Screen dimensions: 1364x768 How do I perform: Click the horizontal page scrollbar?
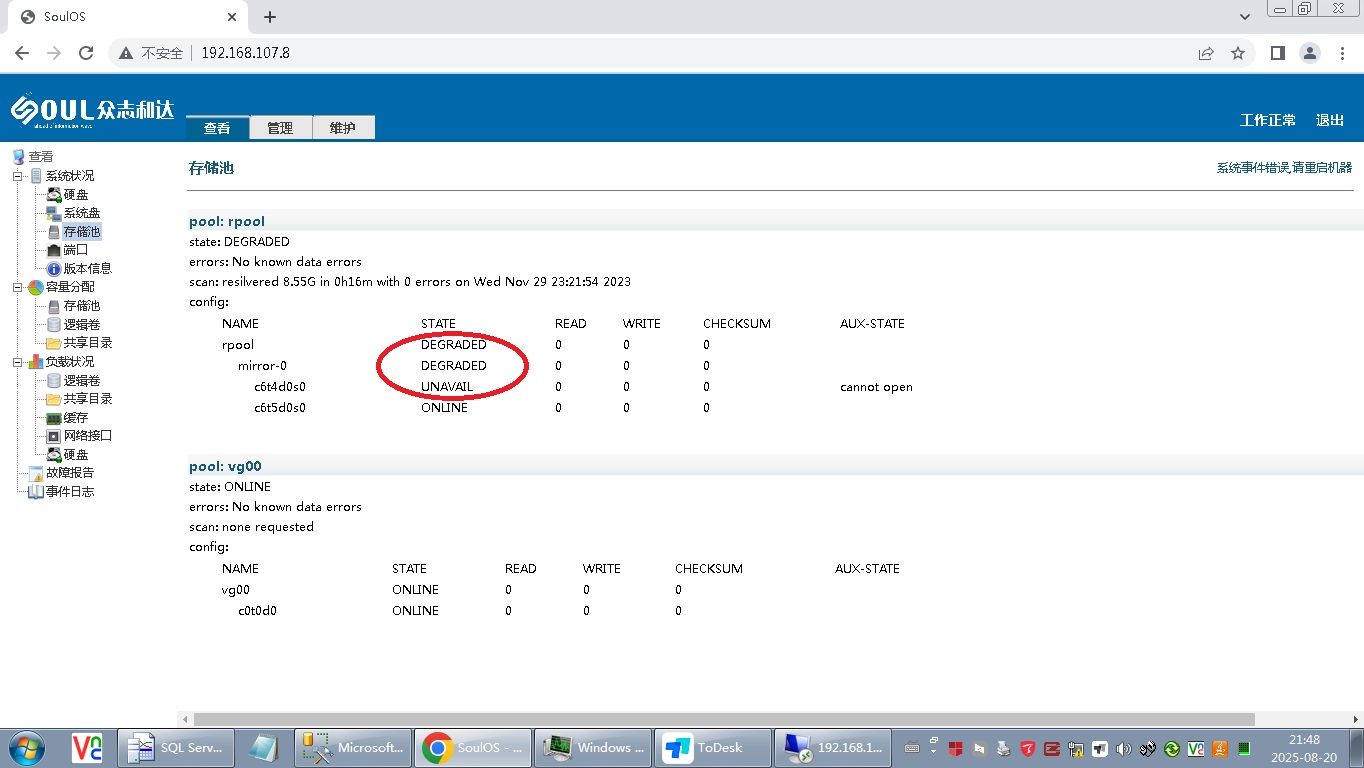click(724, 719)
